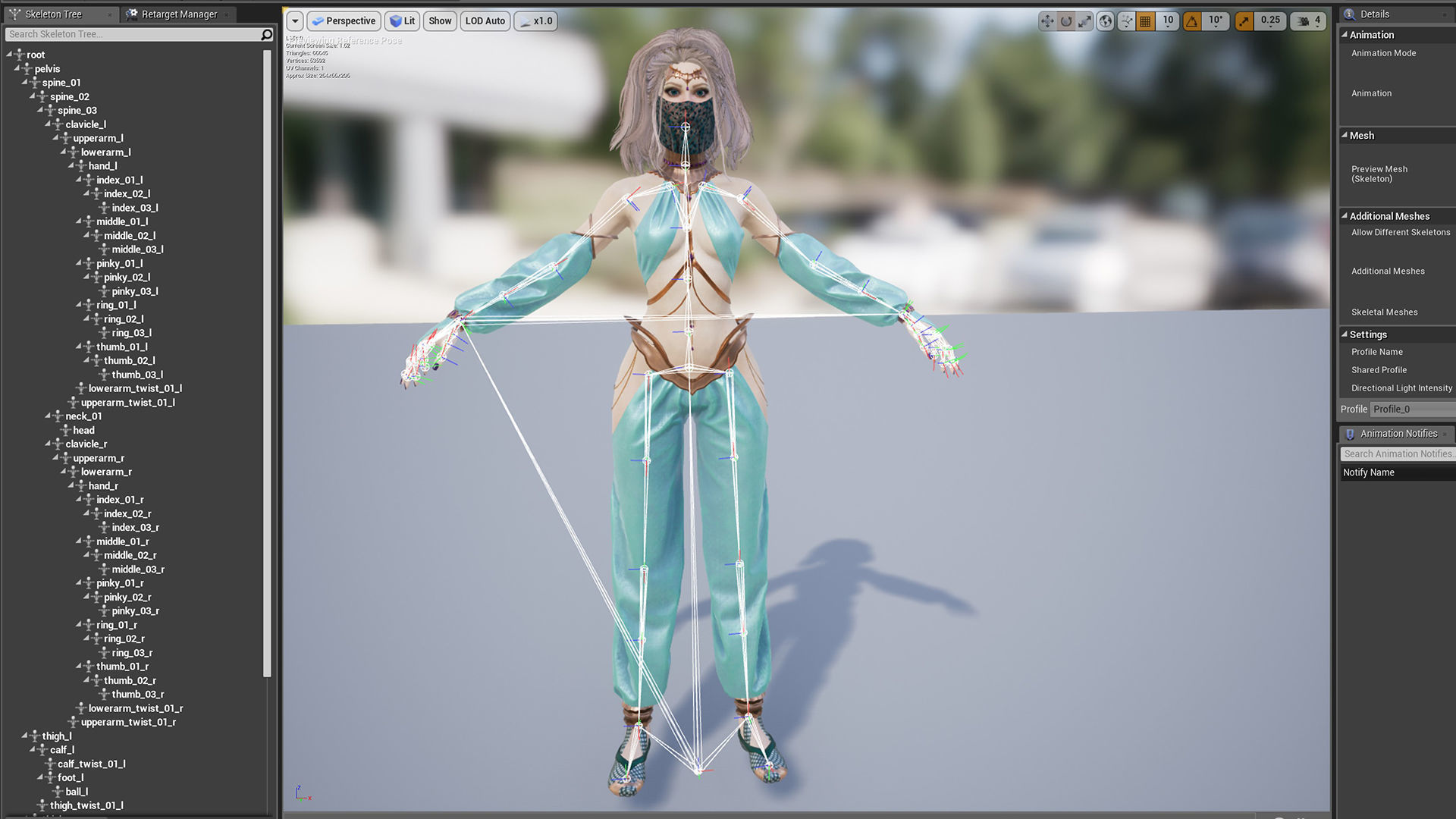
Task: Switch to the Retarget Manager tab
Action: 178,14
